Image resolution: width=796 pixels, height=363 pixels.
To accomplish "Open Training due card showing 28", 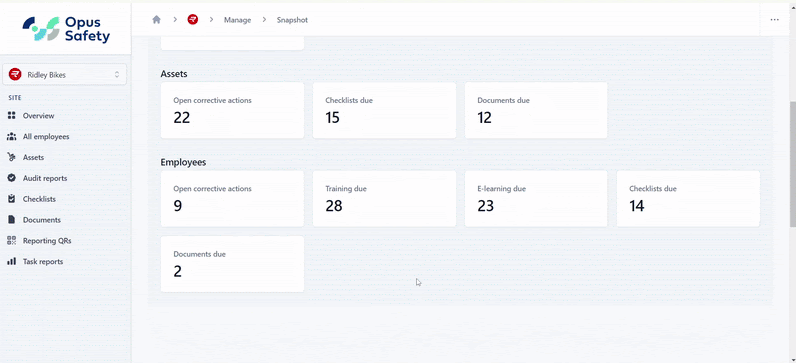I will pyautogui.click(x=384, y=199).
